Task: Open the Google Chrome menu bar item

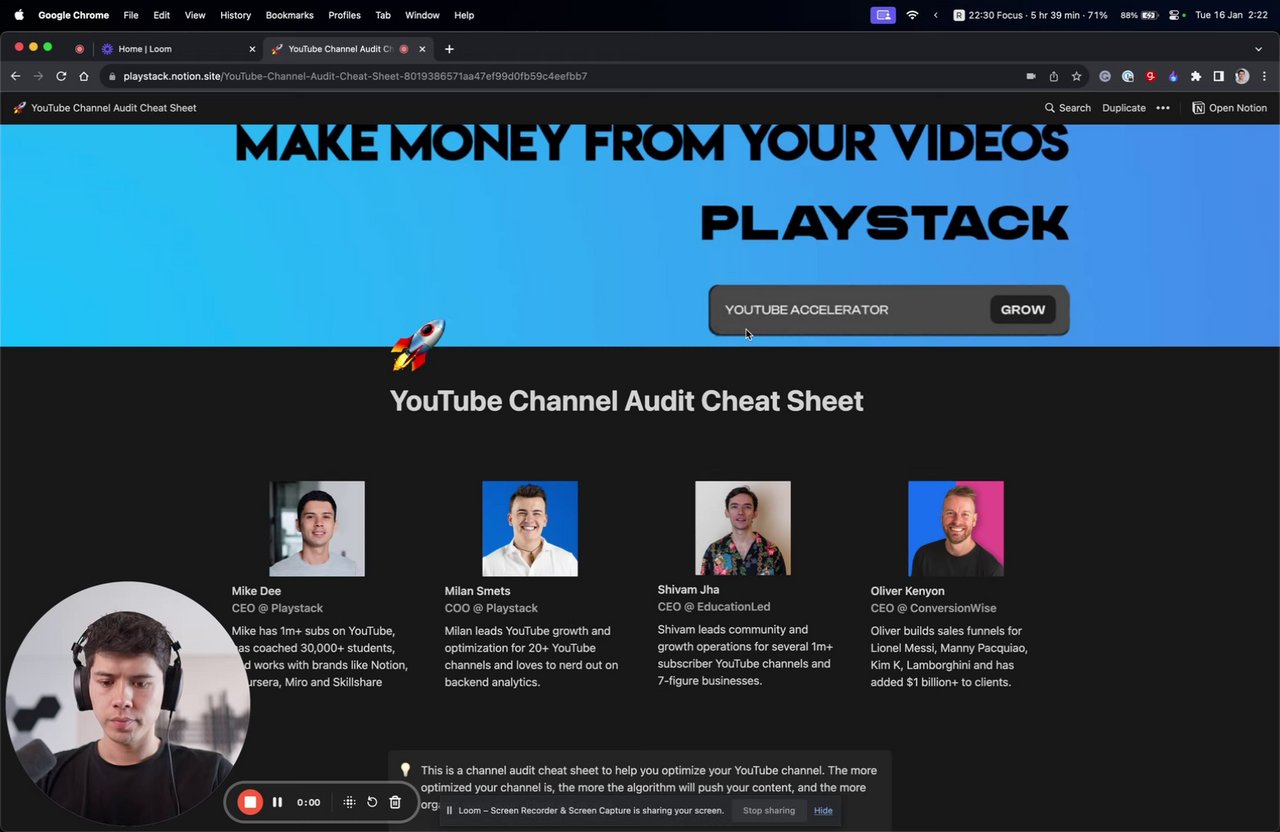Action: [74, 15]
